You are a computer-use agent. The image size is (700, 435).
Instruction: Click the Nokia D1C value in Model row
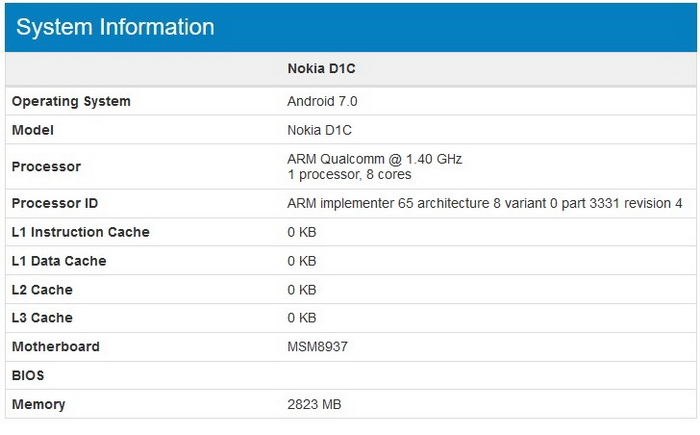(319, 130)
